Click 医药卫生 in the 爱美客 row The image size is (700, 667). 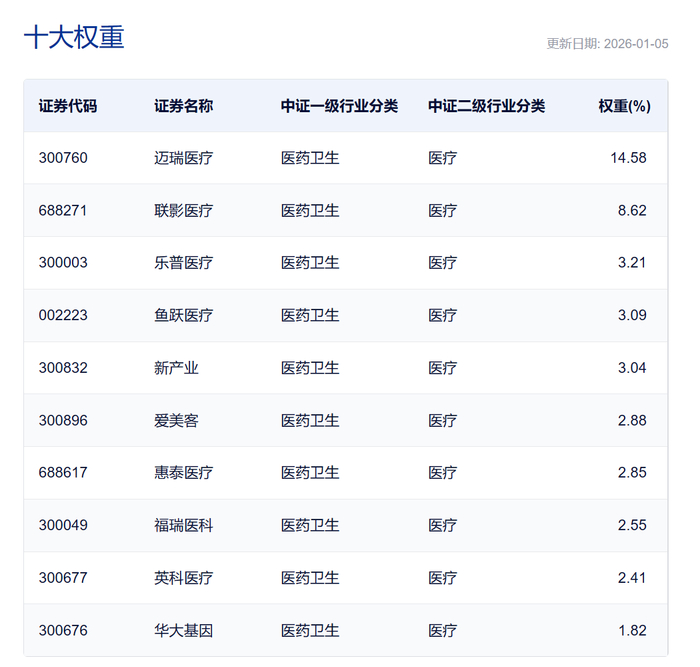[310, 421]
